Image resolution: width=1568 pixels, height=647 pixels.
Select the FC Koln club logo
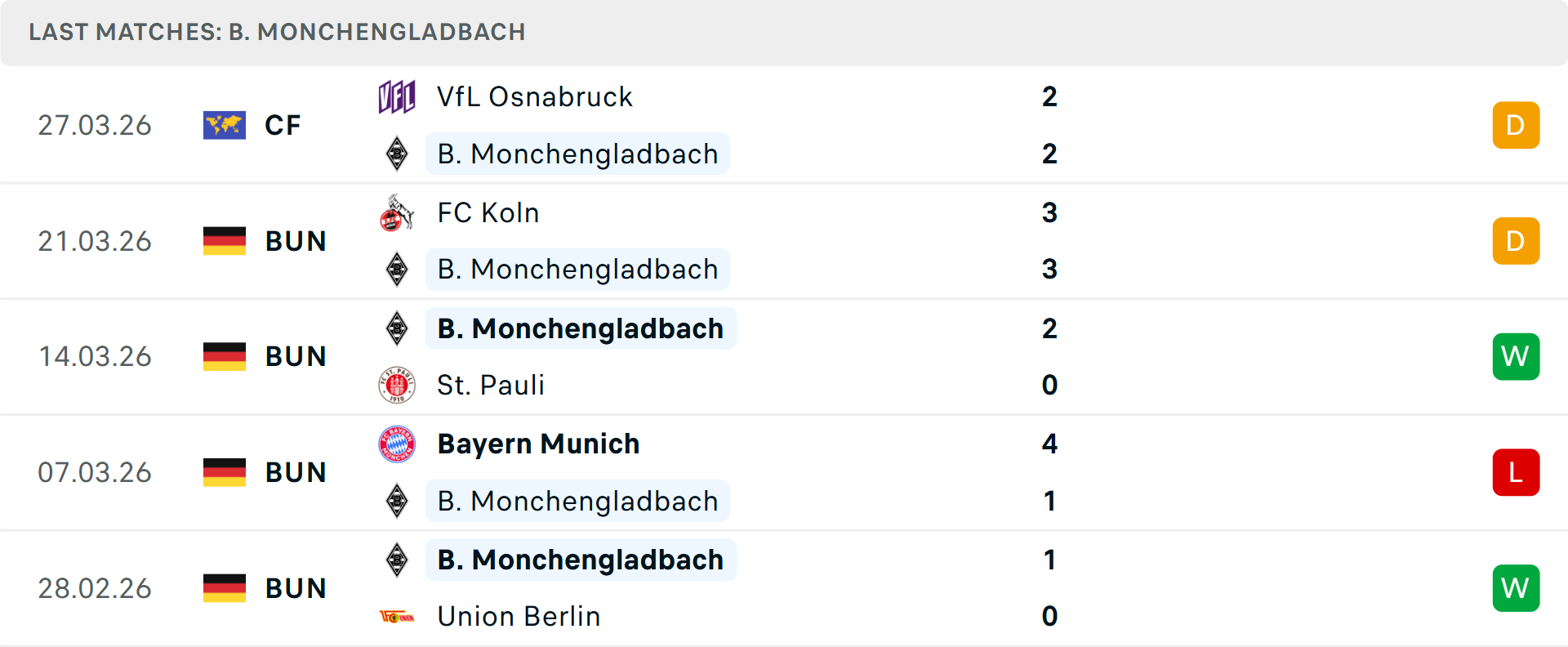[397, 212]
